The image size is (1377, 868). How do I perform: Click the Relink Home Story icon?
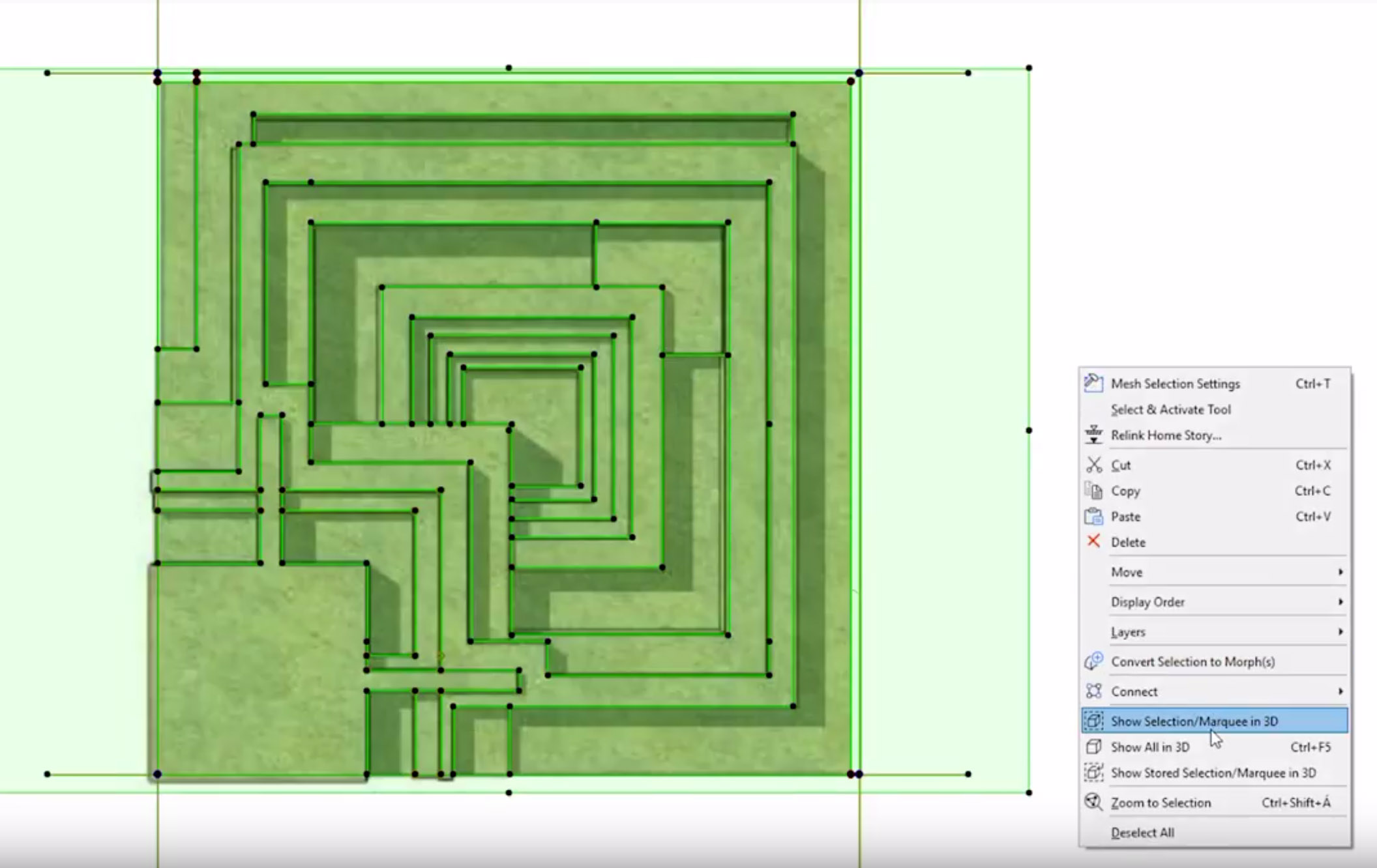click(1093, 435)
